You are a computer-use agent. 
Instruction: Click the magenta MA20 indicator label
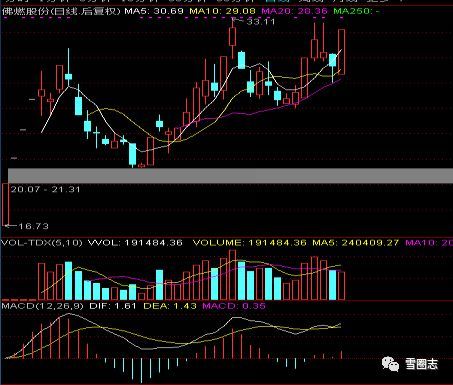294,11
